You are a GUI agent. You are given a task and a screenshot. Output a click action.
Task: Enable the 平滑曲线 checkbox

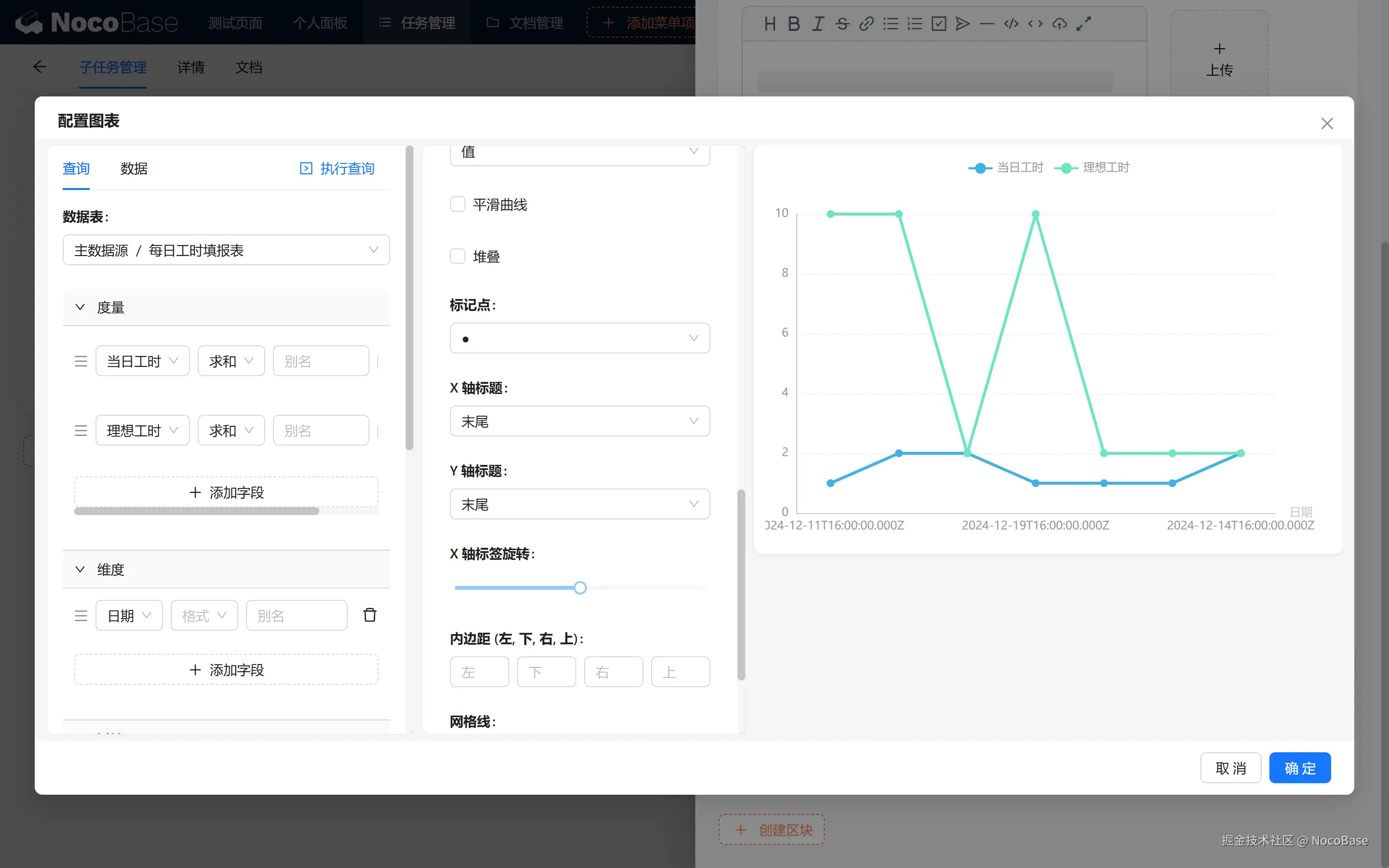tap(457, 204)
